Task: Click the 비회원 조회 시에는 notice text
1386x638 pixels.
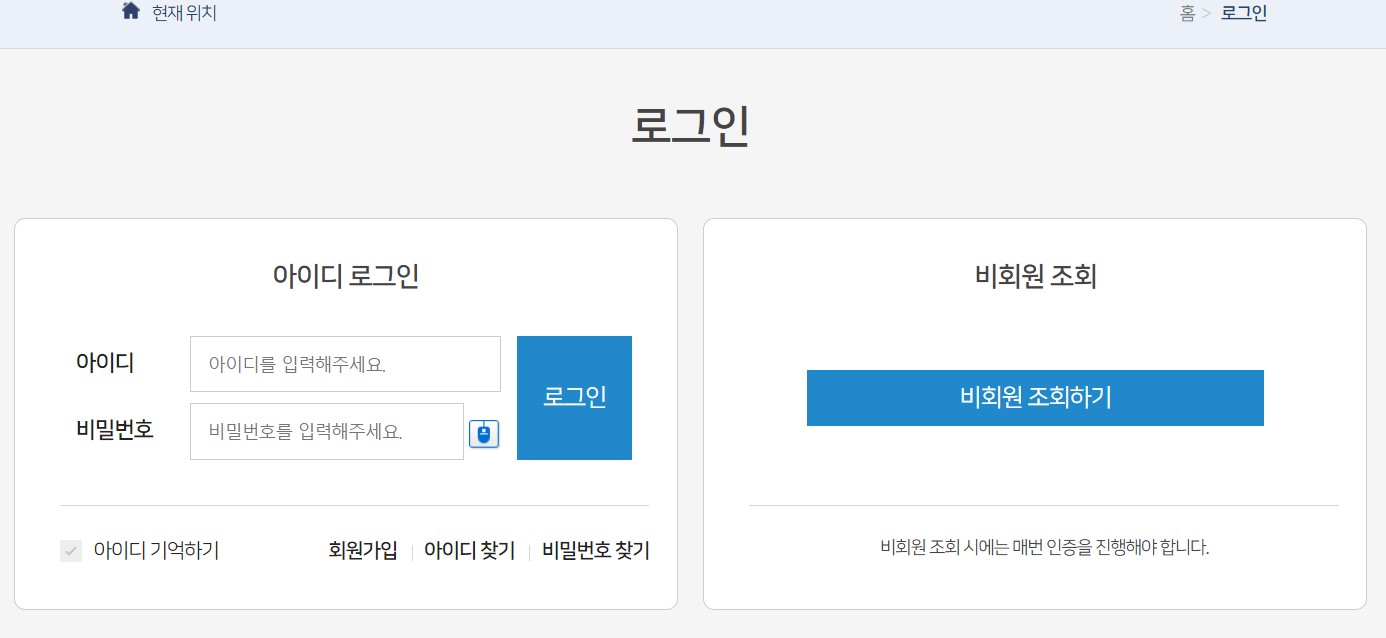Action: coord(1044,548)
